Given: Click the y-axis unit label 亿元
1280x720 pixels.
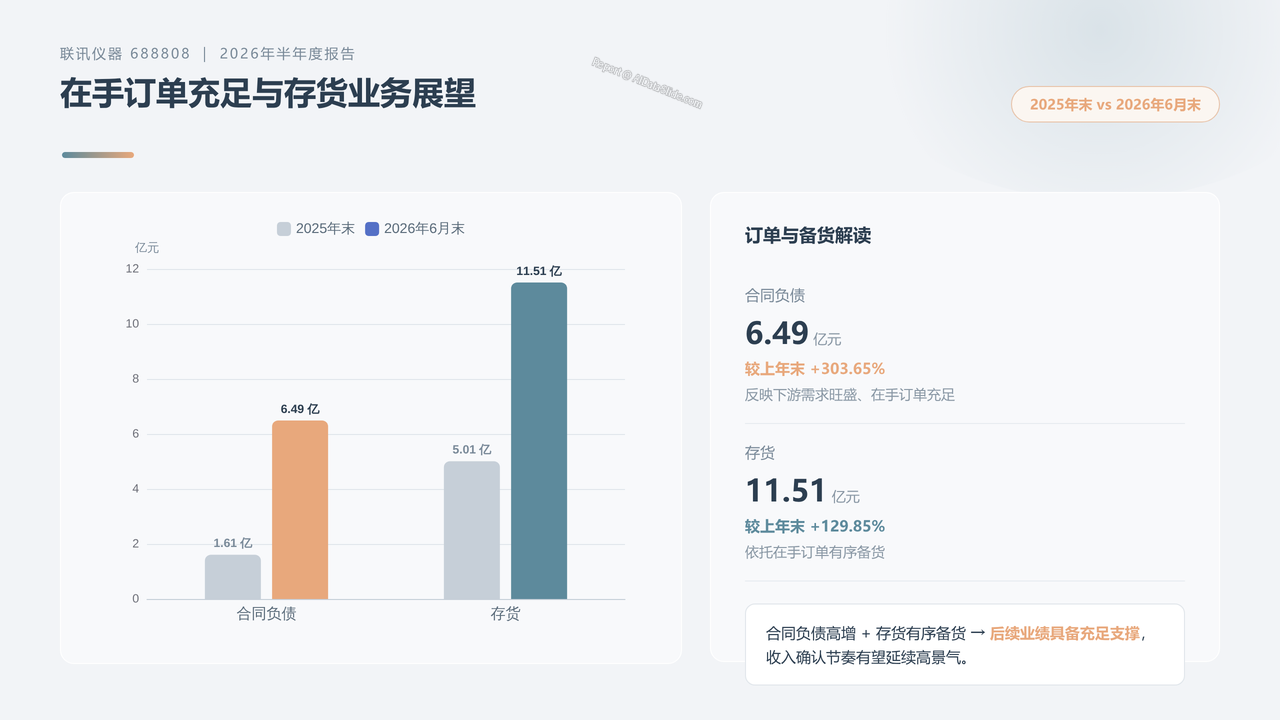Looking at the screenshot, I should click(x=147, y=248).
